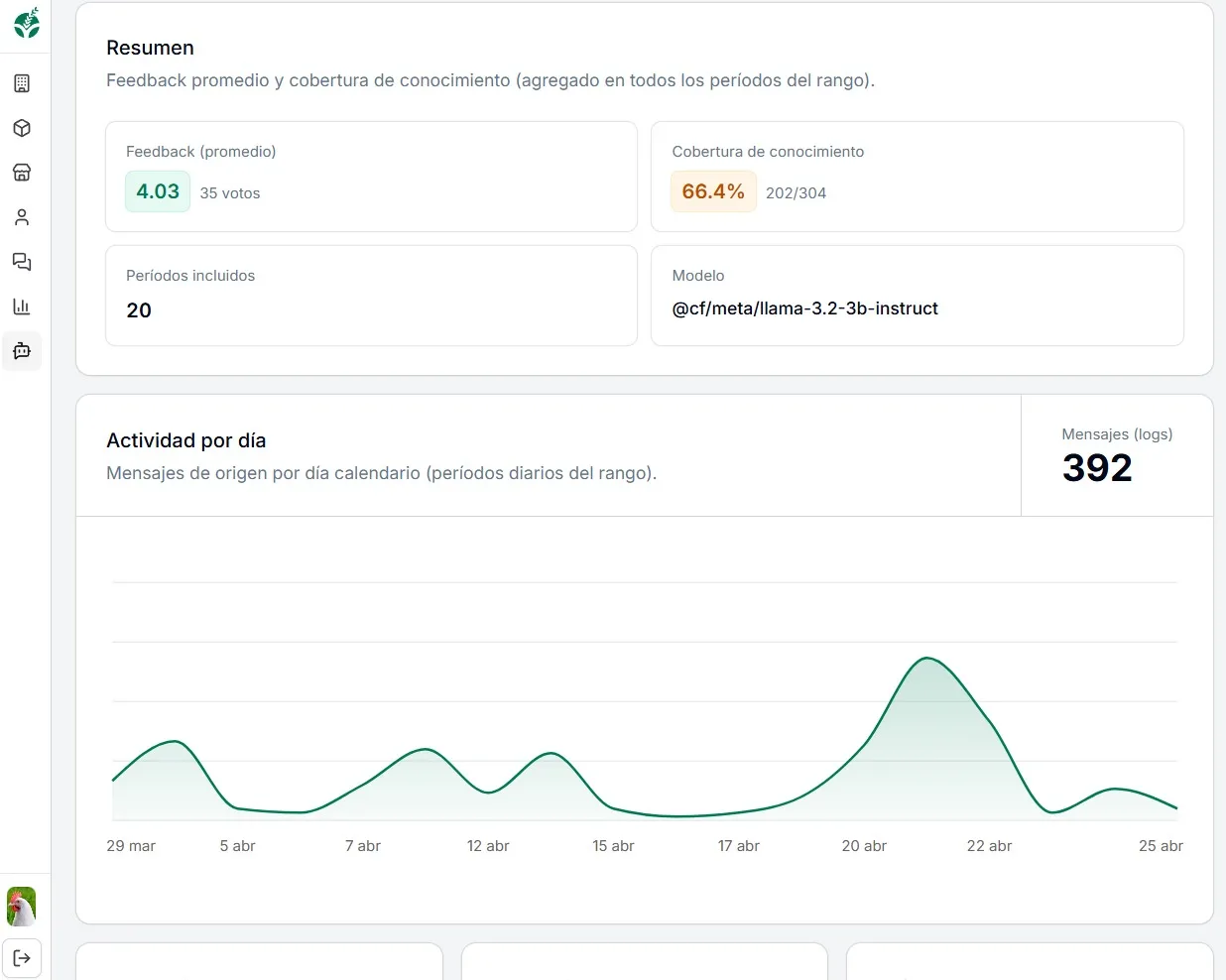Select the chatbot section in the sidebar
The height and width of the screenshot is (980, 1226).
[22, 351]
